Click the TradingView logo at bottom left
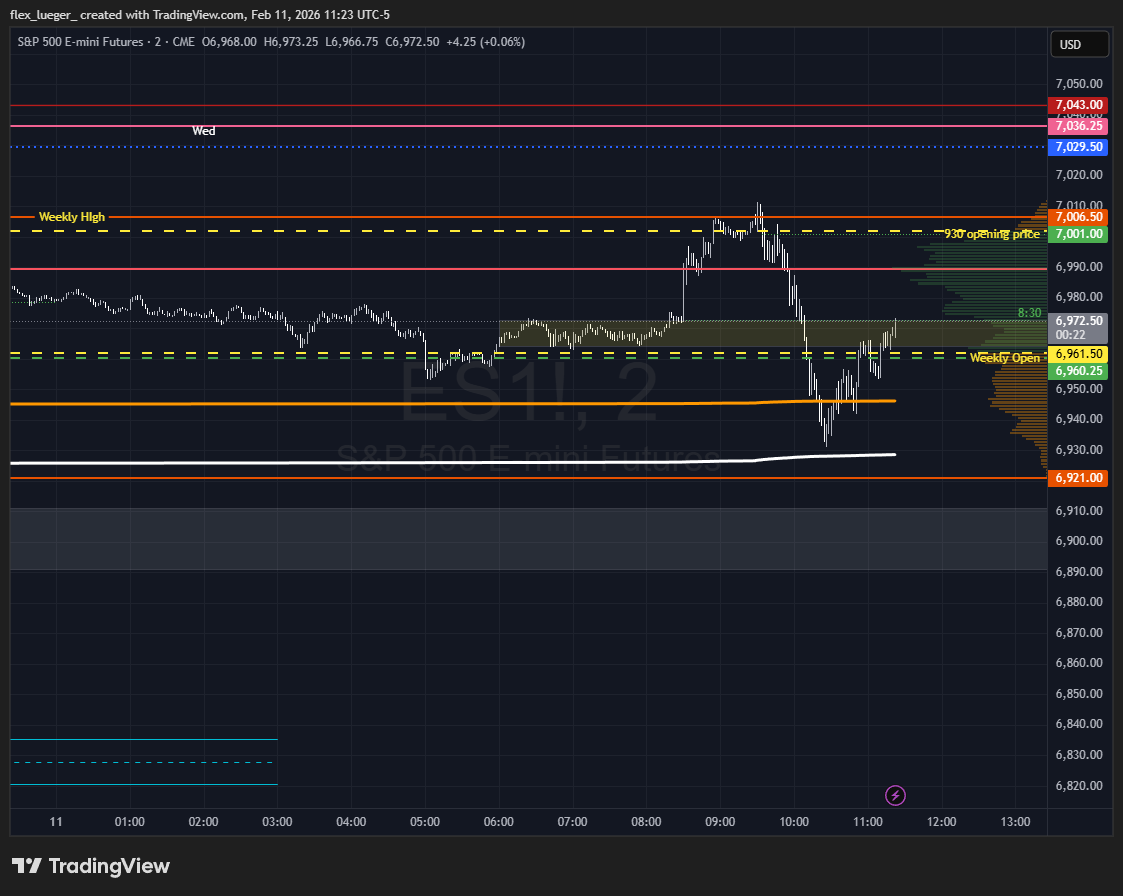 [x=91, y=866]
